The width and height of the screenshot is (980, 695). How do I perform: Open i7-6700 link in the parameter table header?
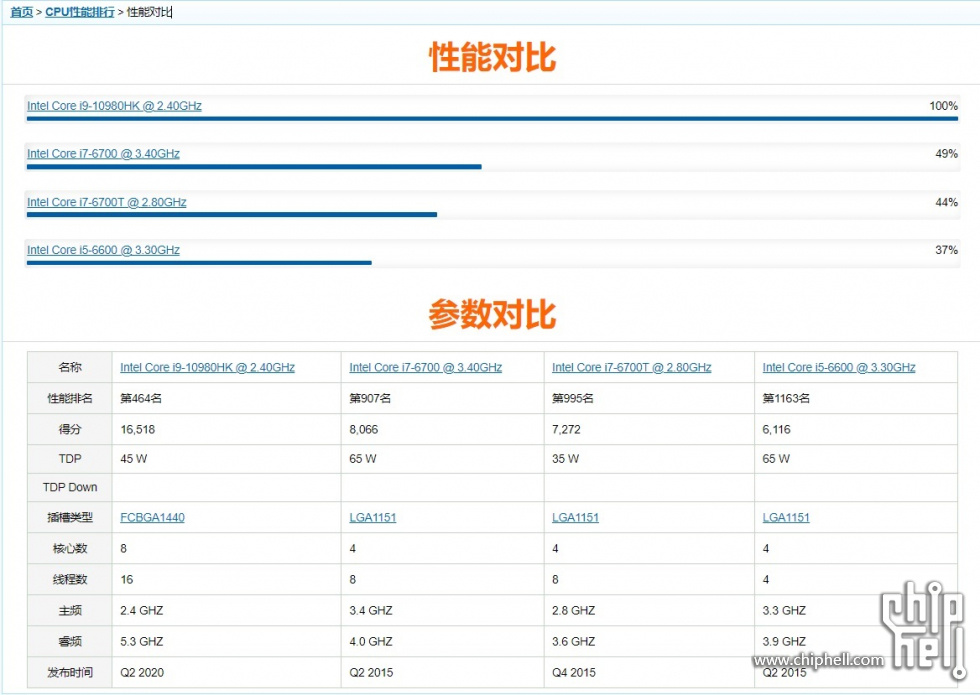426,367
